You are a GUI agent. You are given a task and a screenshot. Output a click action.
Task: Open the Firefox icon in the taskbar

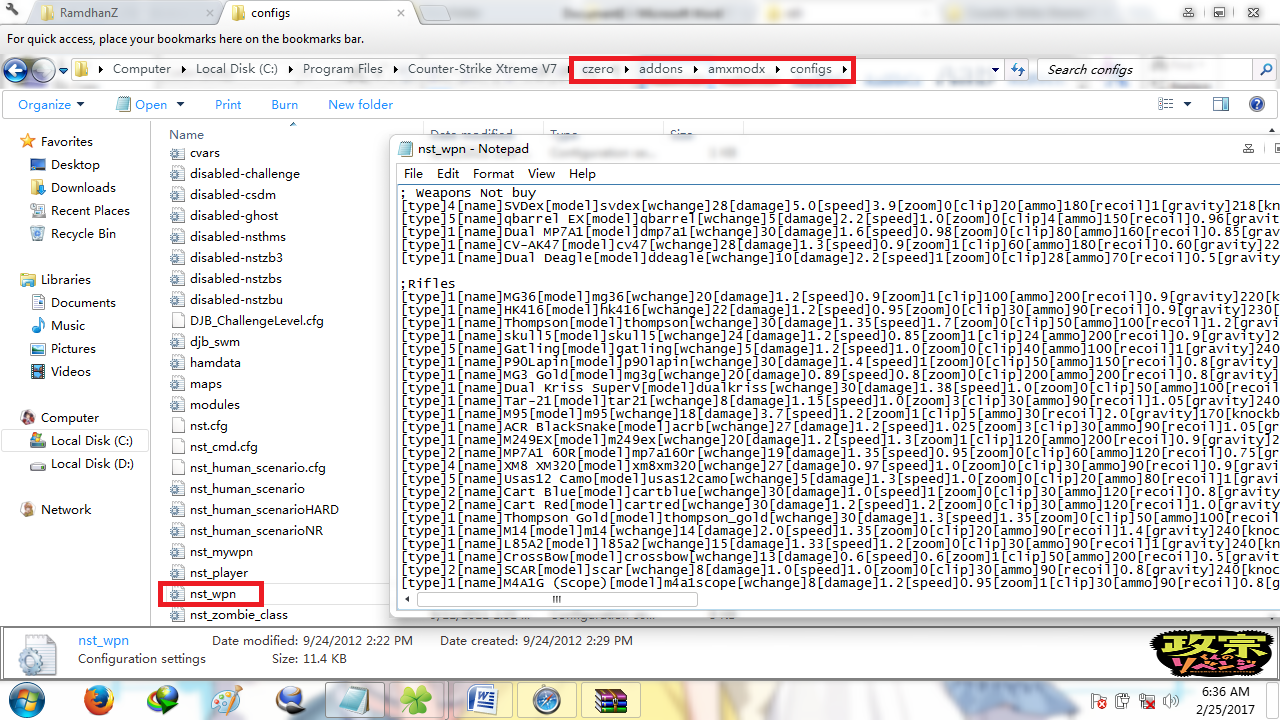point(98,698)
